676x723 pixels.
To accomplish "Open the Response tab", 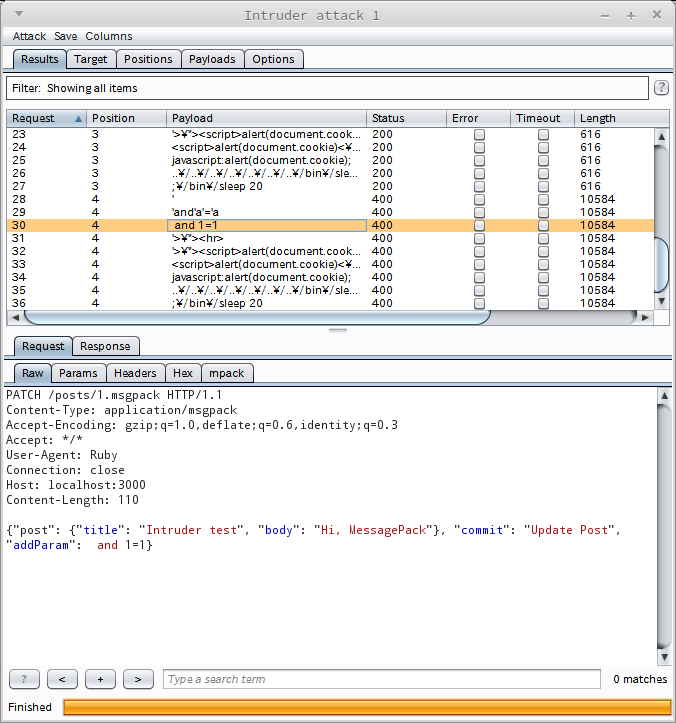I will [x=105, y=346].
